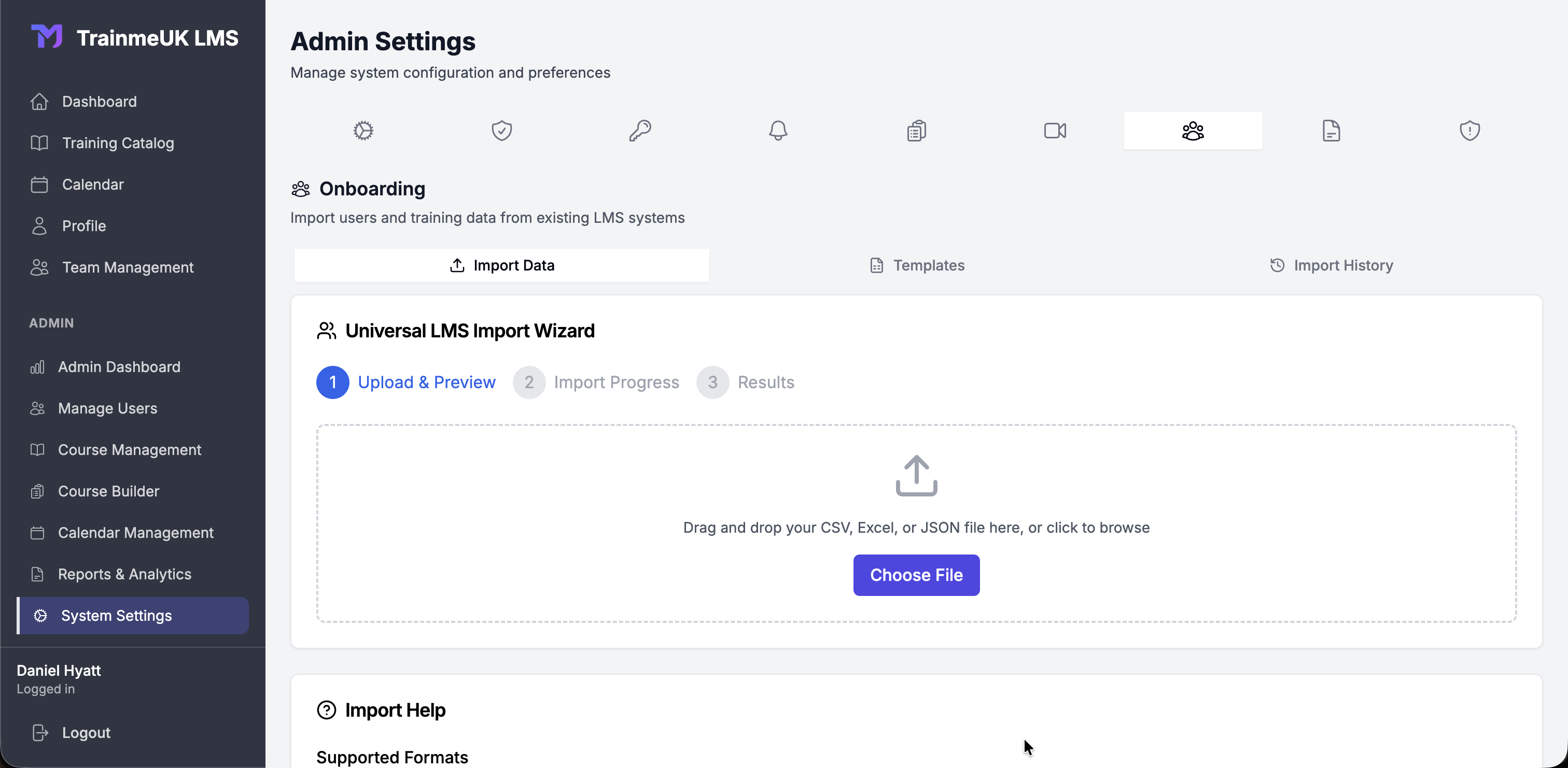Go to step 2 Import Progress

click(x=596, y=382)
